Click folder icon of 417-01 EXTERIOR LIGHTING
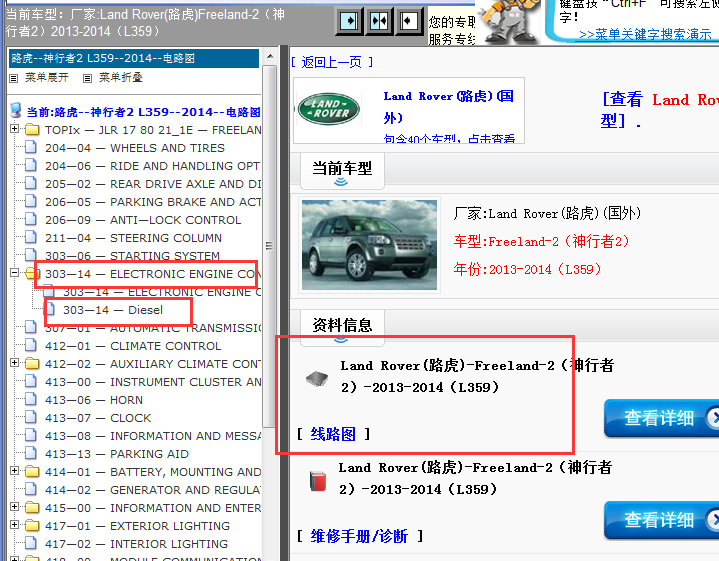This screenshot has width=719, height=561. [x=32, y=525]
